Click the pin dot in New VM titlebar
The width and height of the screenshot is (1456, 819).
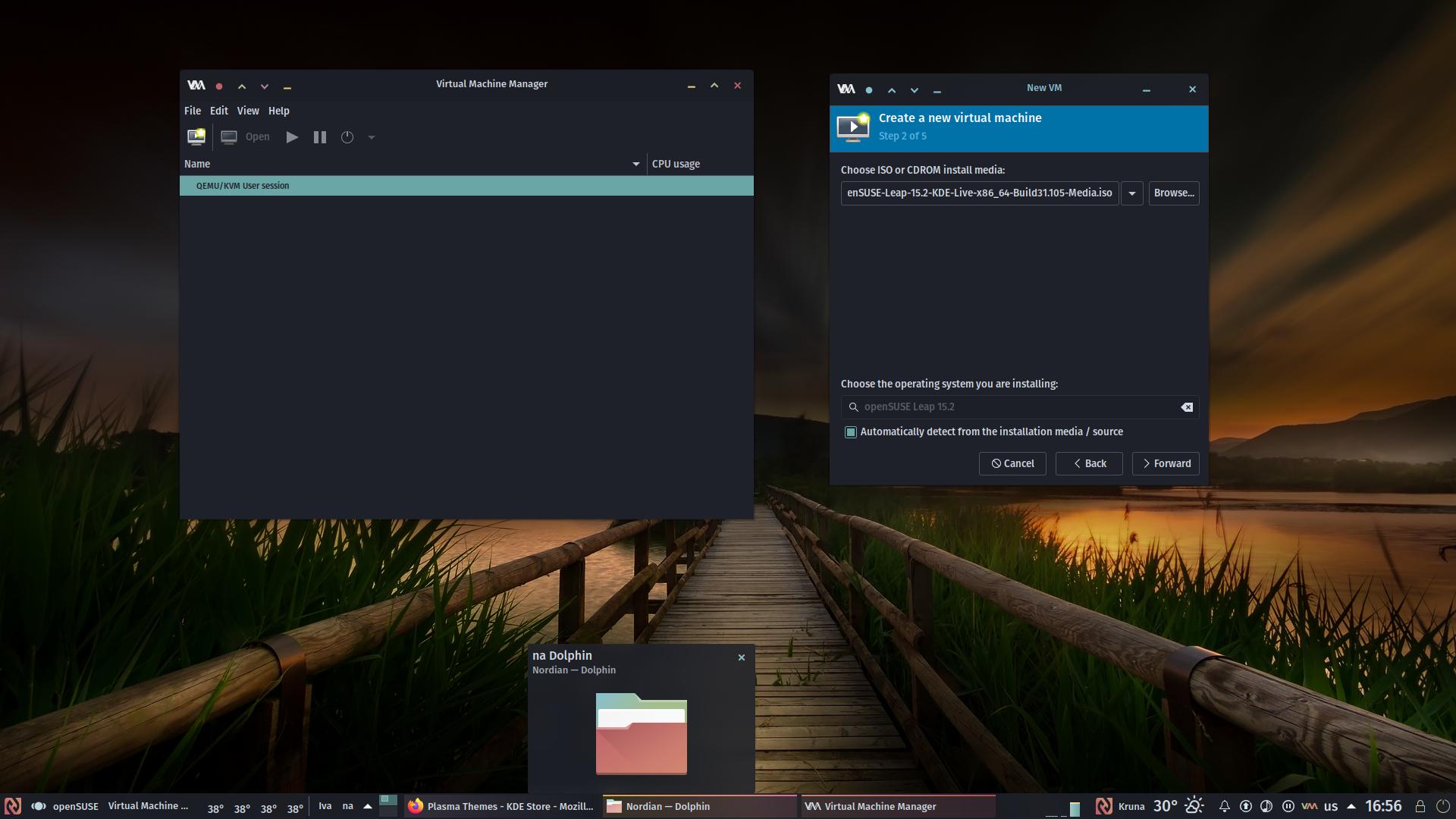869,90
